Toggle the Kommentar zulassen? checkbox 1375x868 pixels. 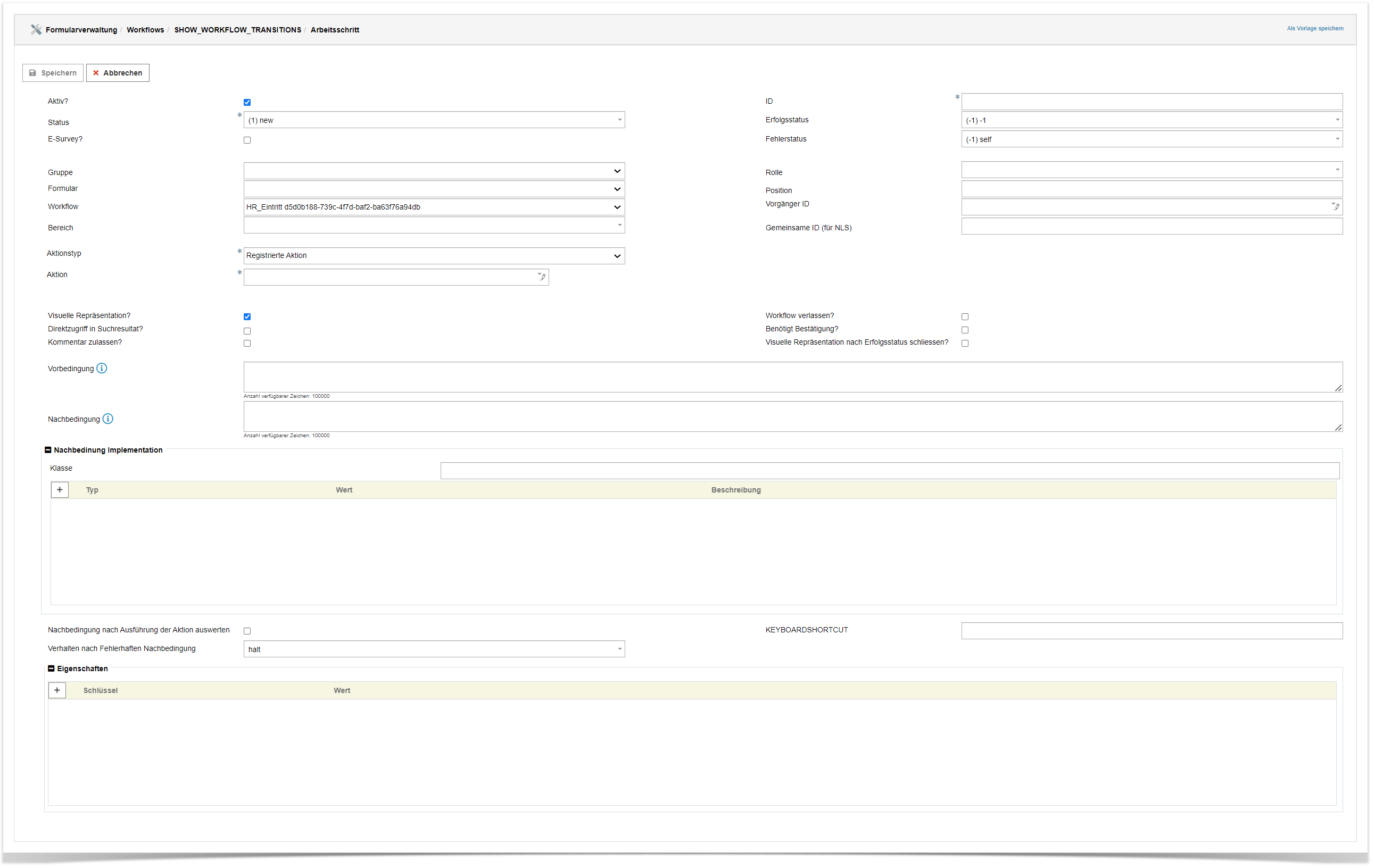pyautogui.click(x=247, y=344)
